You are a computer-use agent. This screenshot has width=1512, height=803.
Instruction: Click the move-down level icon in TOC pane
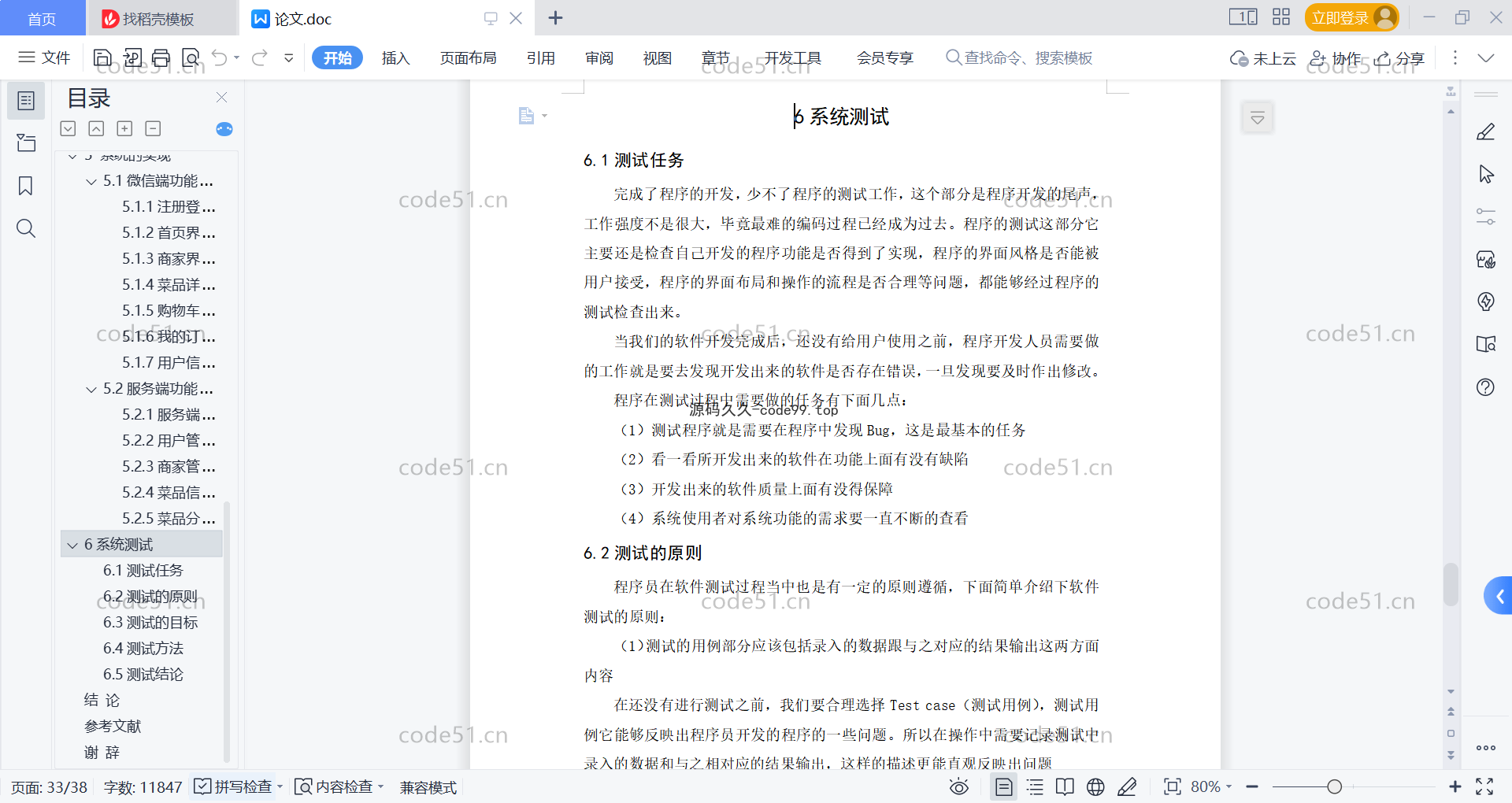tap(69, 128)
